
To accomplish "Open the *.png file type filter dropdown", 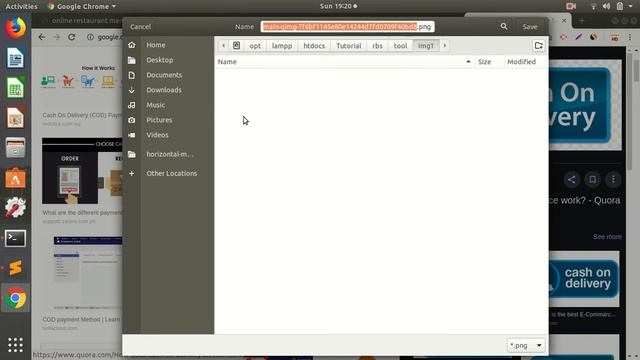I will 526,346.
